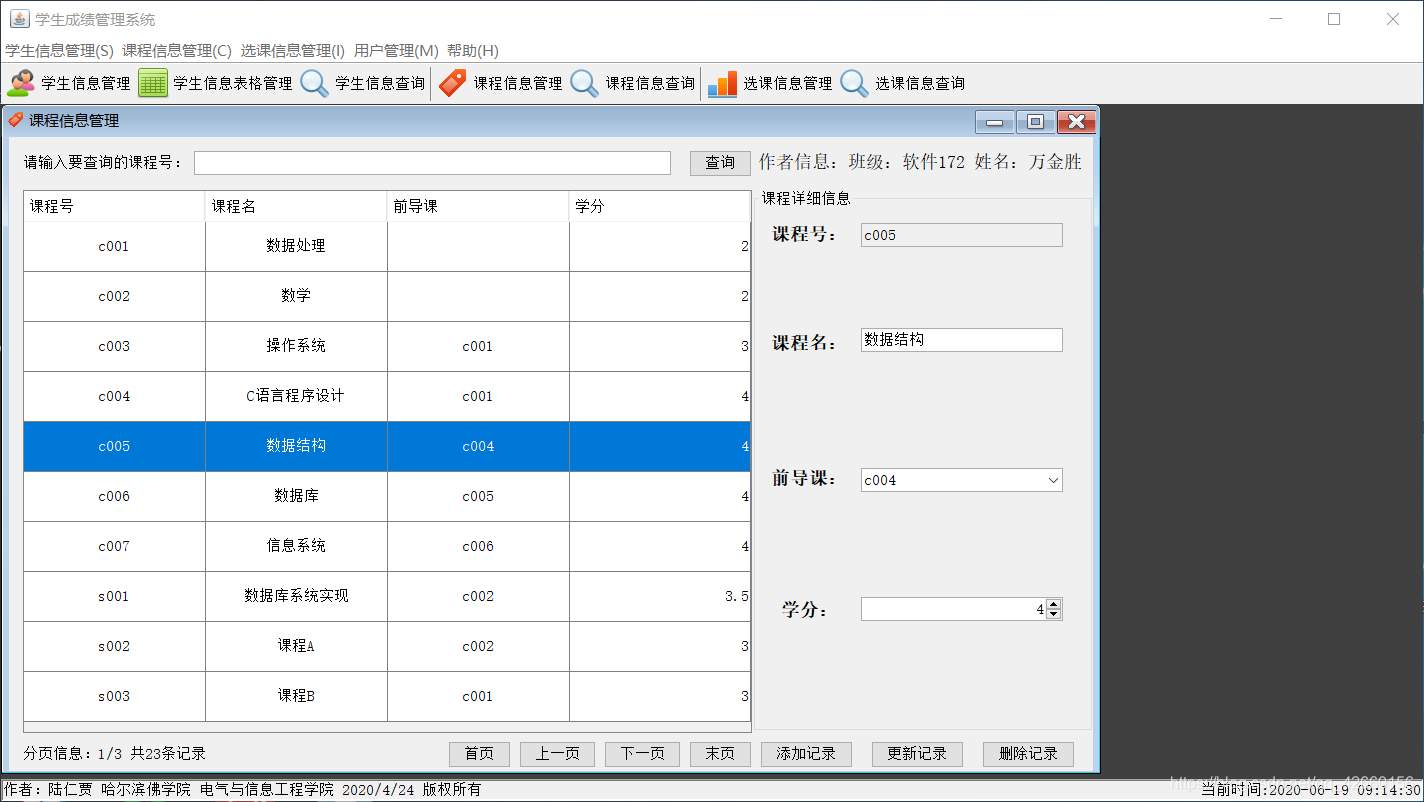
Task: Click selected 数据结构 cell in table
Action: point(296,446)
